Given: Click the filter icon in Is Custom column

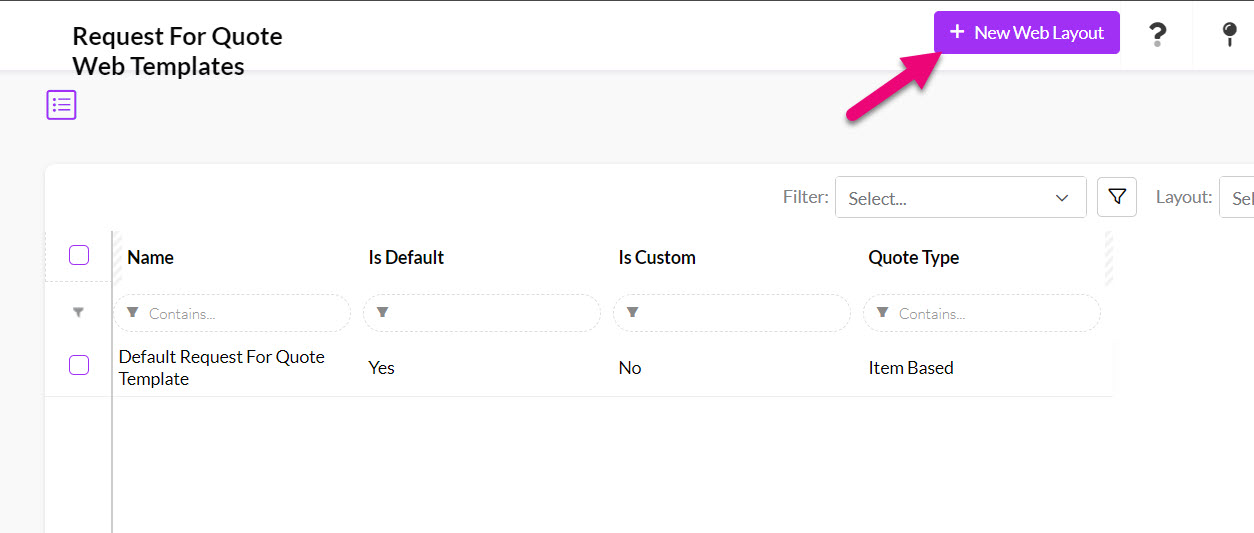Looking at the screenshot, I should (632, 313).
